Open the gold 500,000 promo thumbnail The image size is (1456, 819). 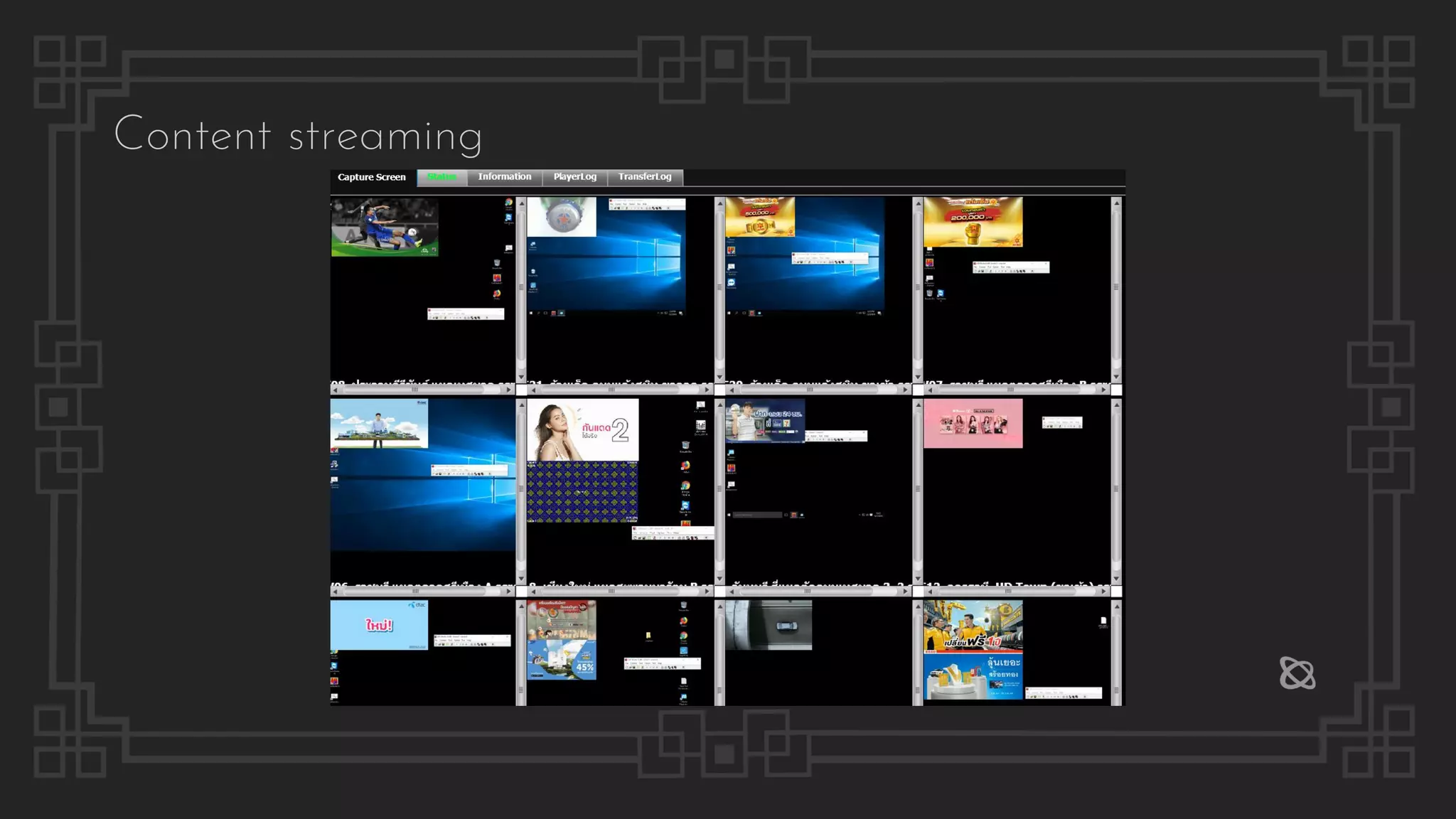click(x=760, y=217)
